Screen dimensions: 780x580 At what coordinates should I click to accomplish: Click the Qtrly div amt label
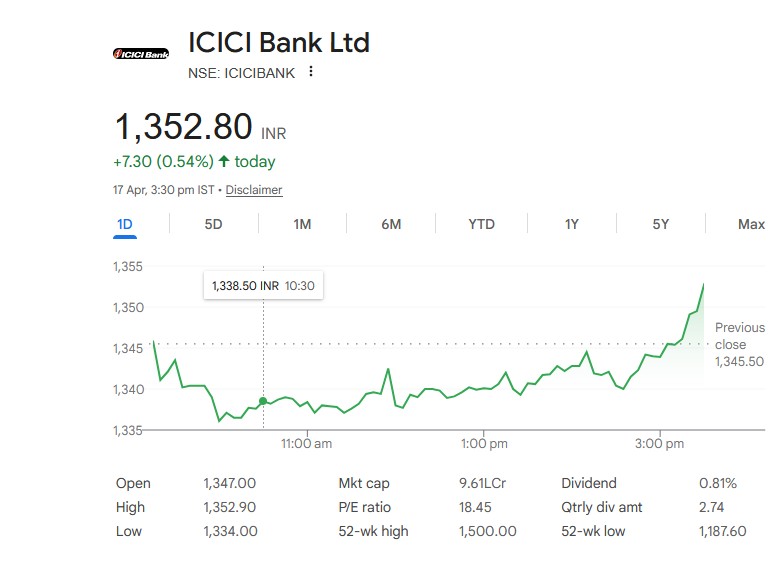(x=603, y=507)
